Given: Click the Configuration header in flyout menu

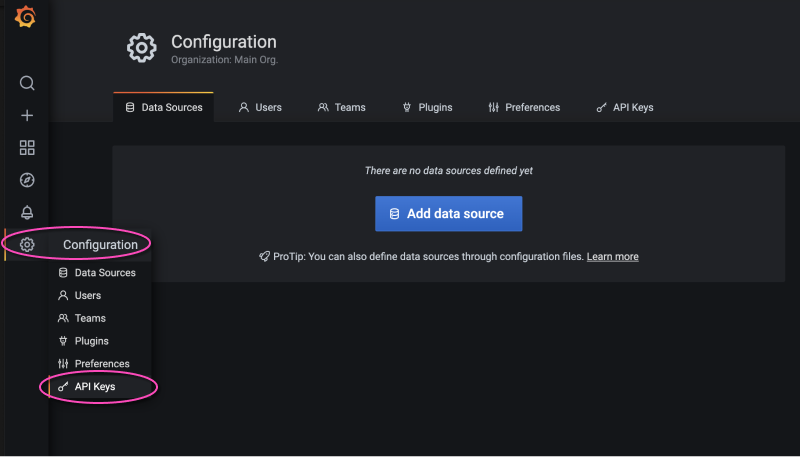Looking at the screenshot, I should click(100, 245).
